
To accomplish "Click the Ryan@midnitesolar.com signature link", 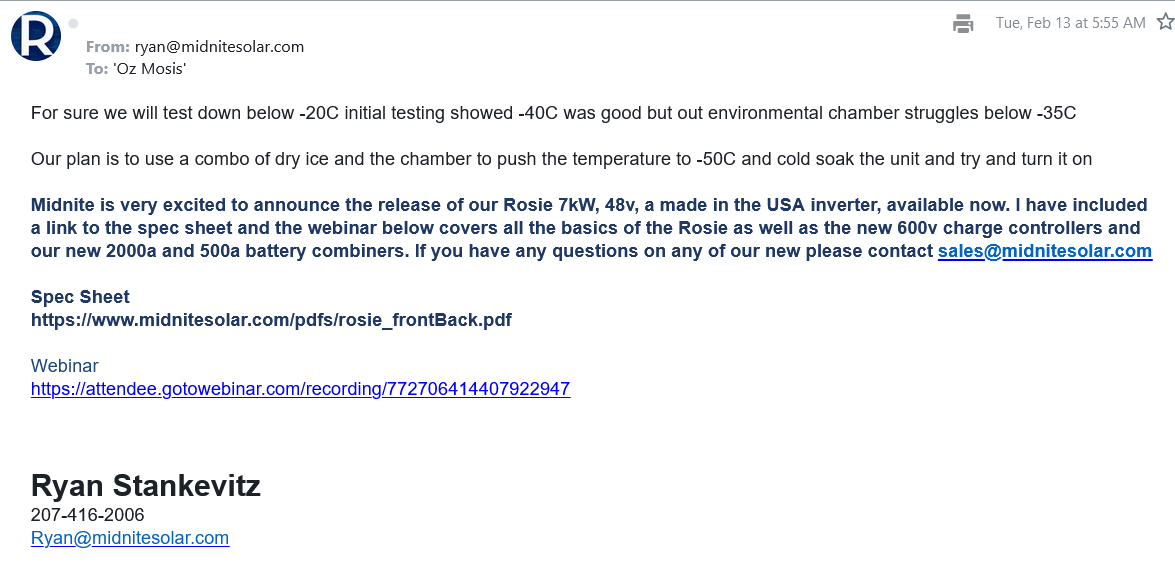I will coord(130,538).
